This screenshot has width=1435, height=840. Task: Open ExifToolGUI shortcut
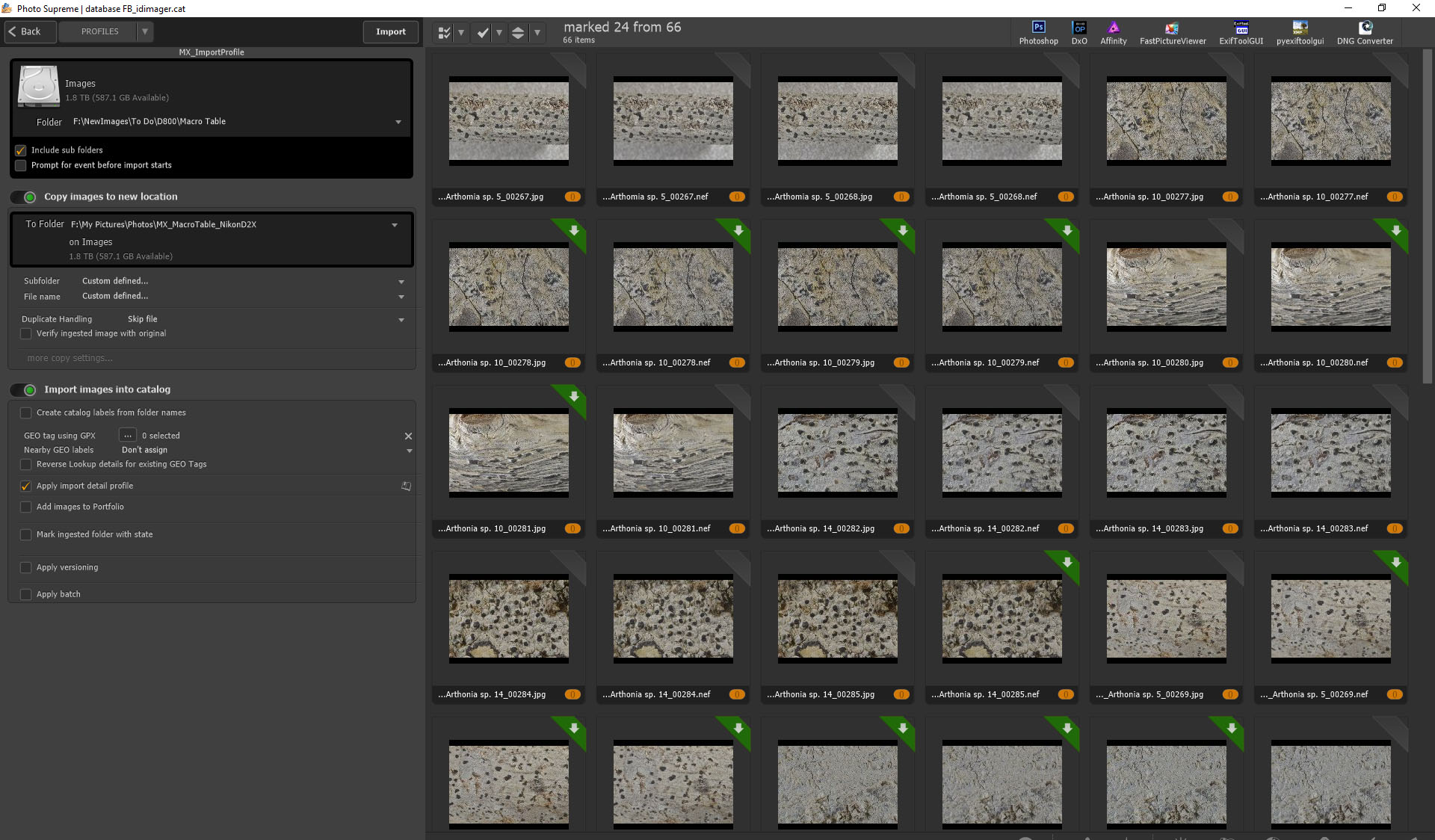(x=1241, y=33)
